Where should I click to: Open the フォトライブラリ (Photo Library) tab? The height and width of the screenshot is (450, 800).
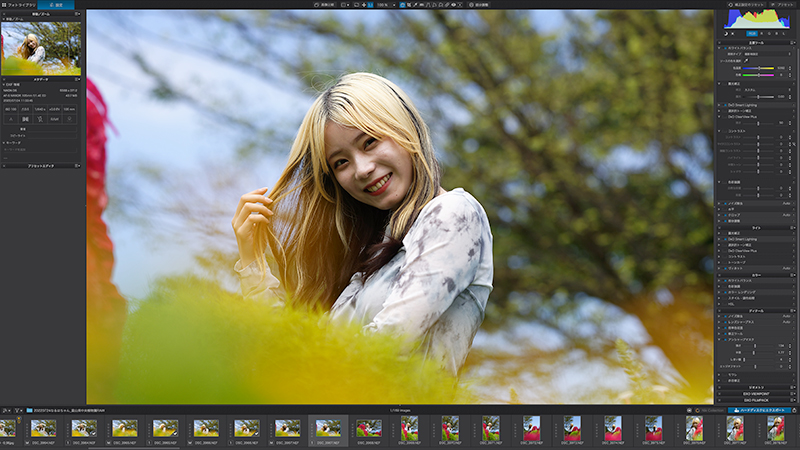point(19,5)
